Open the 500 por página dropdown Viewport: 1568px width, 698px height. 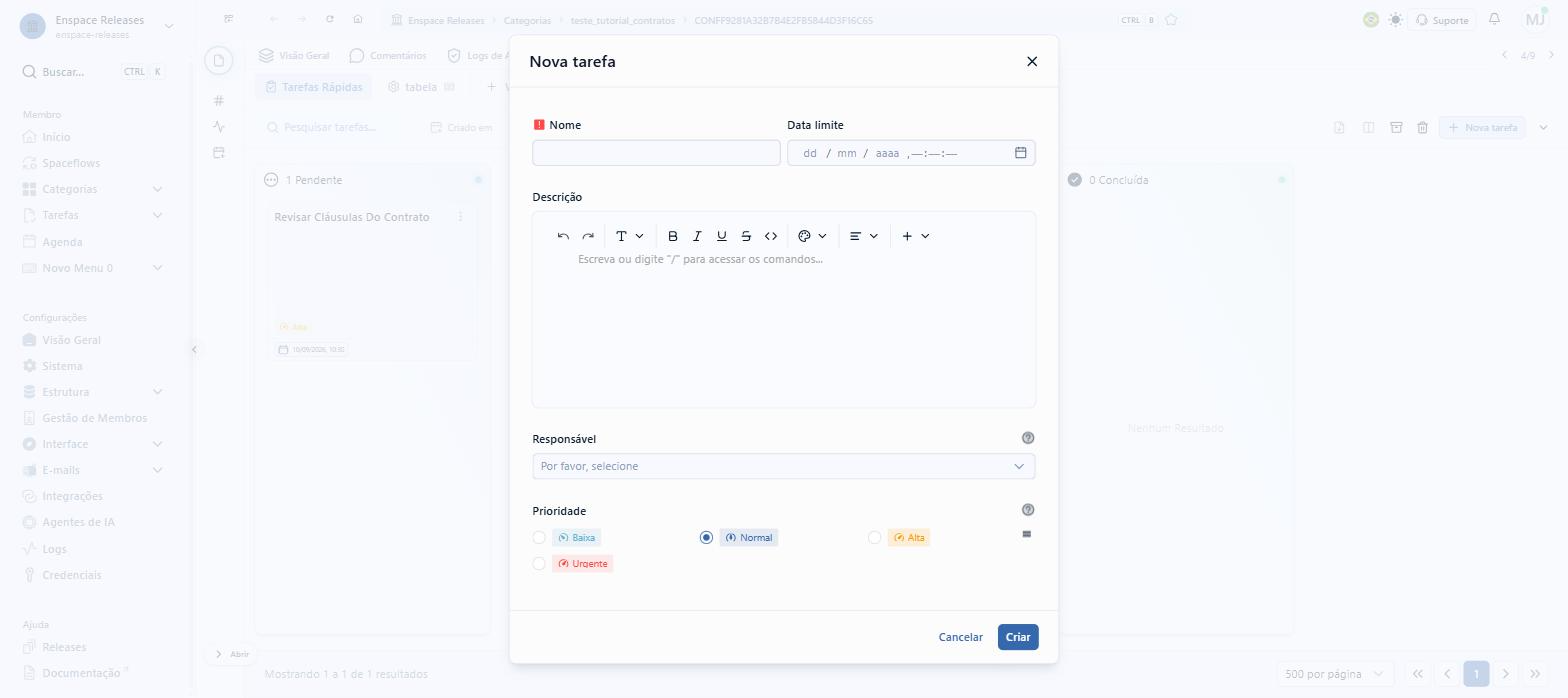coord(1335,674)
